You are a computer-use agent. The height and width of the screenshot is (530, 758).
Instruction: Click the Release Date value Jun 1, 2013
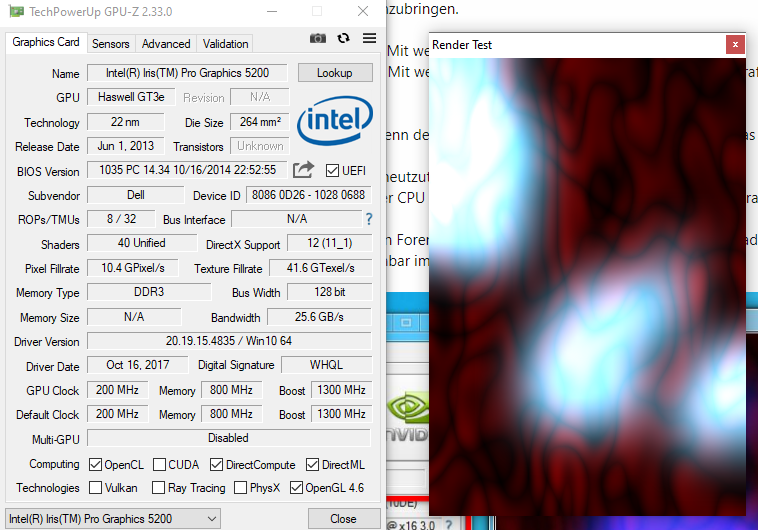point(125,146)
